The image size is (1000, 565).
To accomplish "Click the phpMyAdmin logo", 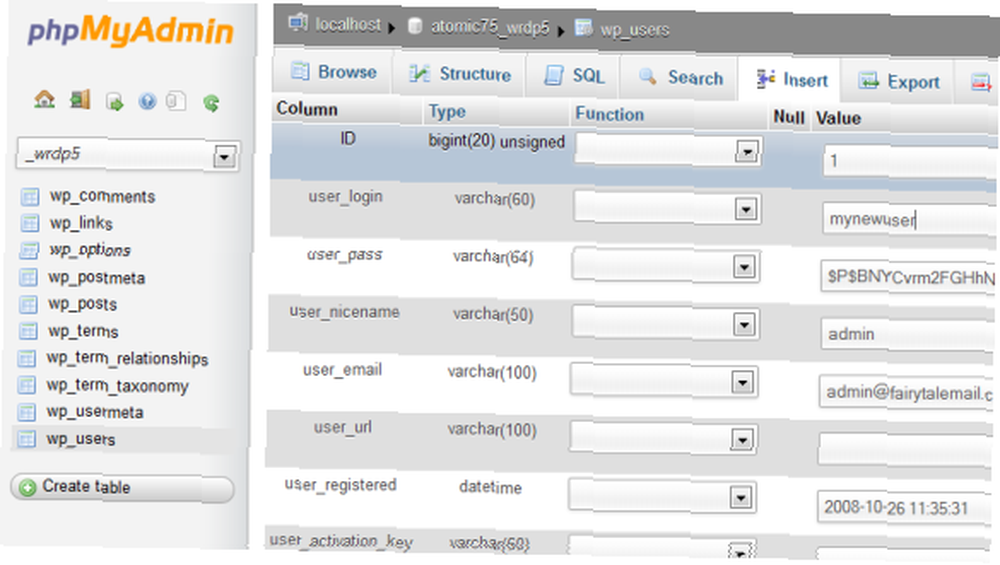I will [131, 31].
